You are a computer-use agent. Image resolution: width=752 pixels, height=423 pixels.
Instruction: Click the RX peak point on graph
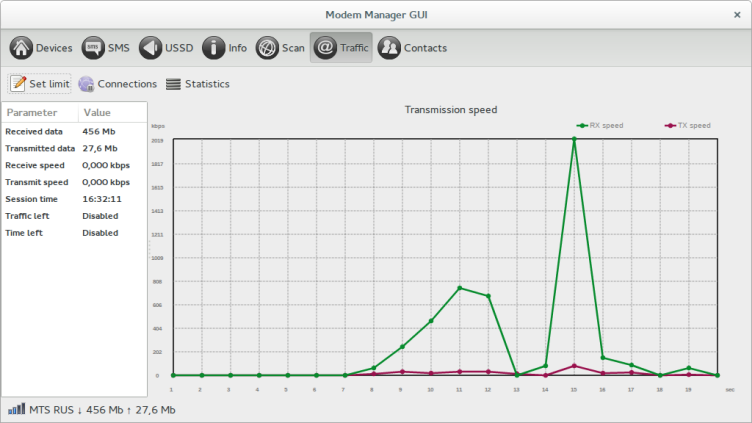coord(573,140)
